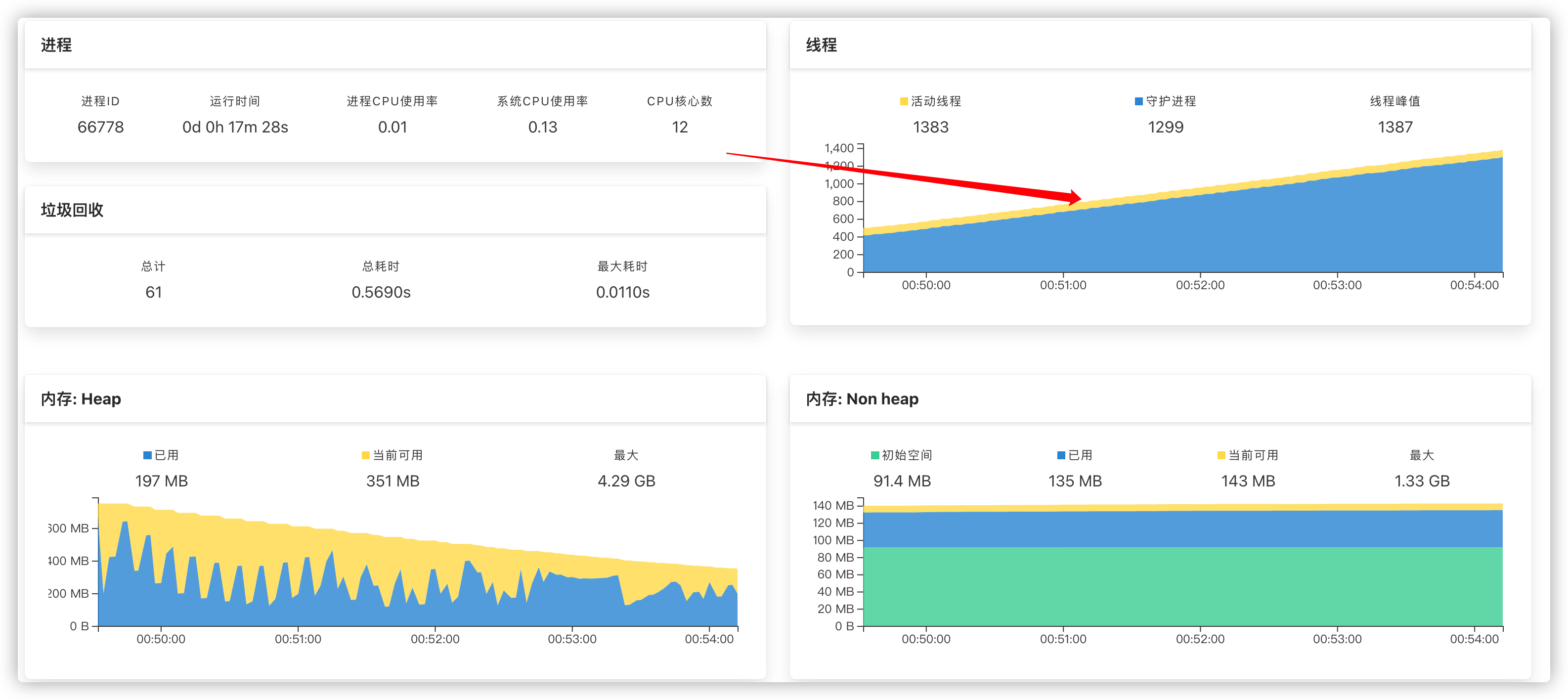This screenshot has height=700, width=1568.
Task: Click the process ID value 66778
Action: click(x=100, y=127)
